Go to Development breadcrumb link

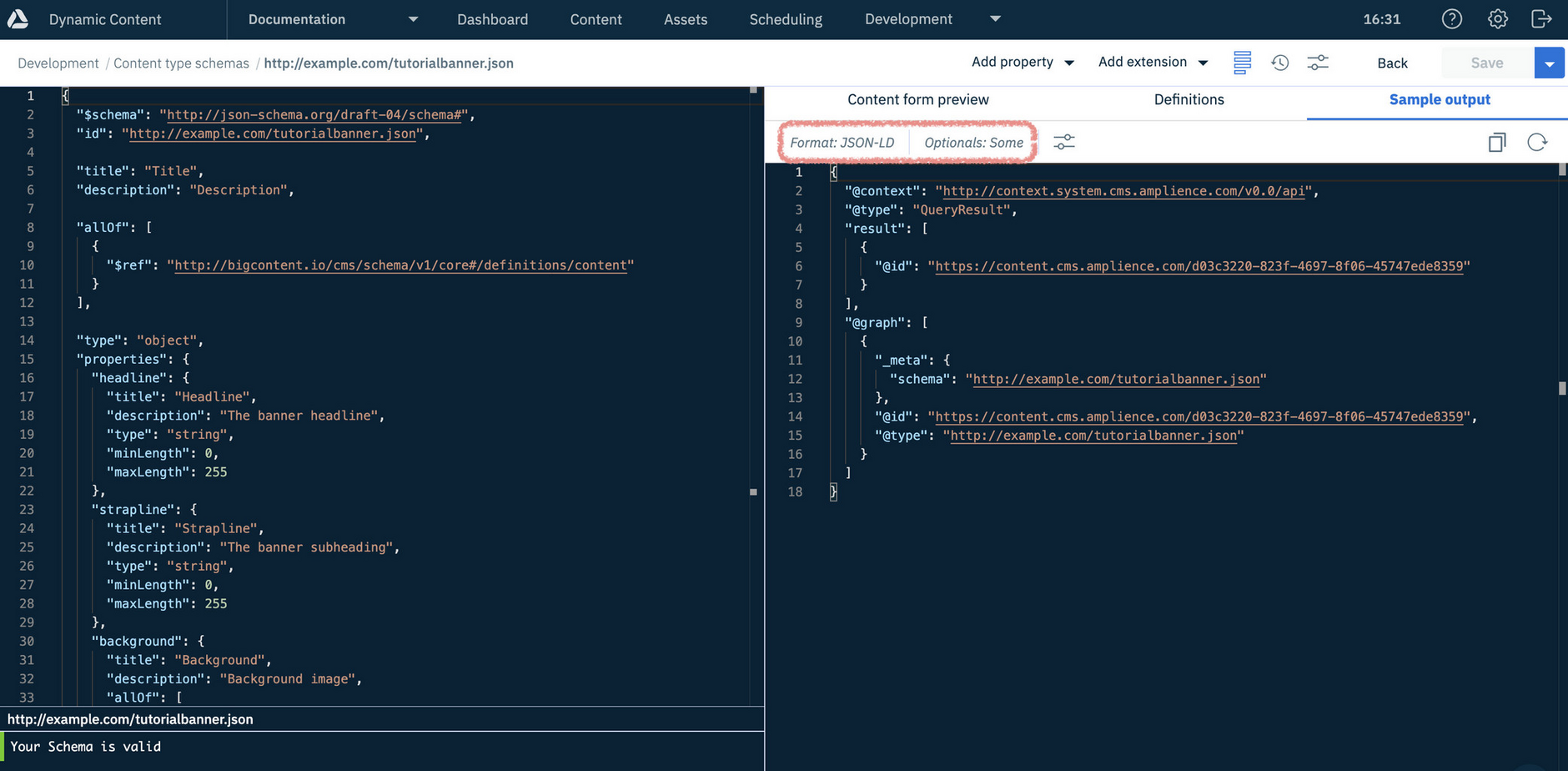tap(58, 63)
